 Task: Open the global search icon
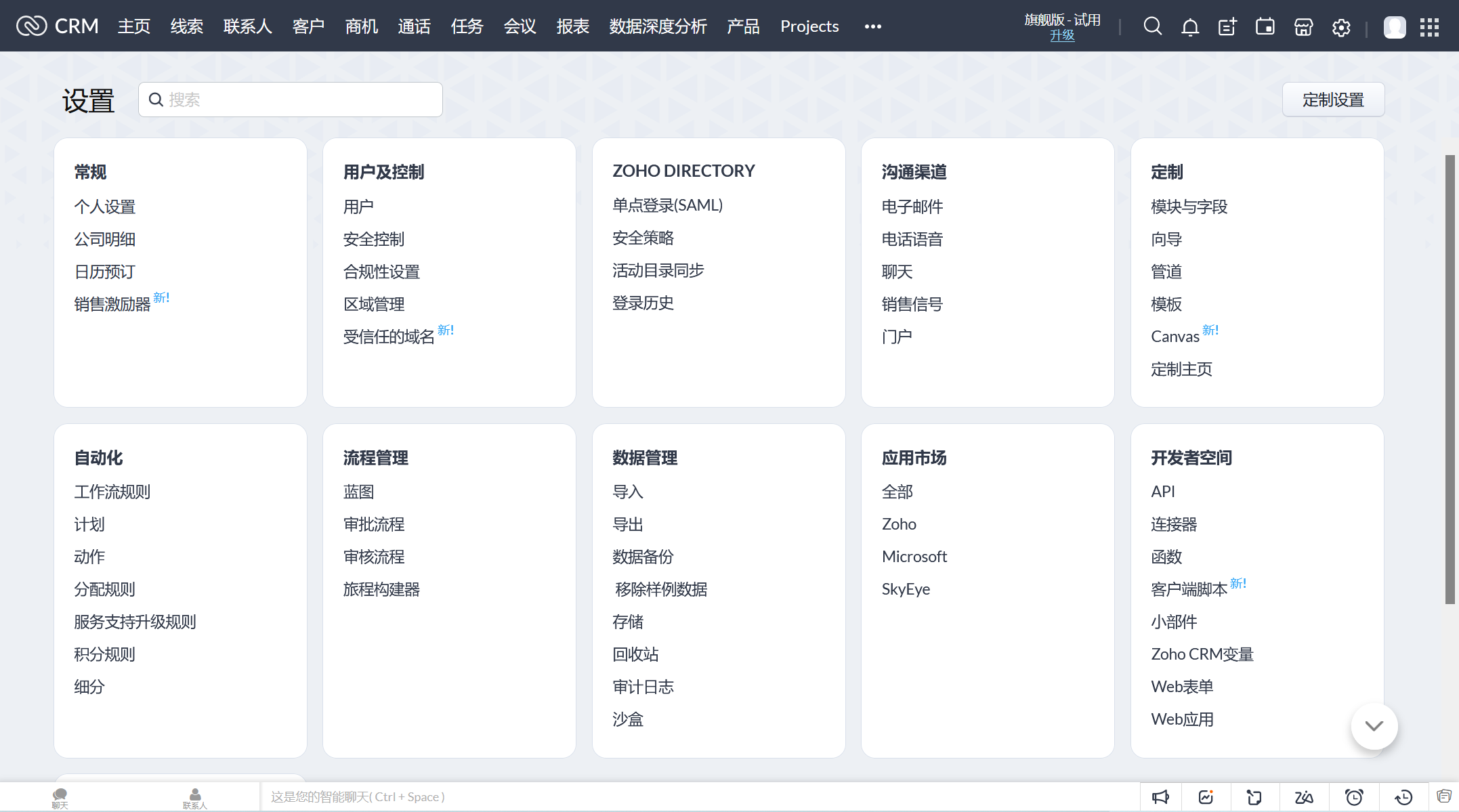pos(1152,26)
